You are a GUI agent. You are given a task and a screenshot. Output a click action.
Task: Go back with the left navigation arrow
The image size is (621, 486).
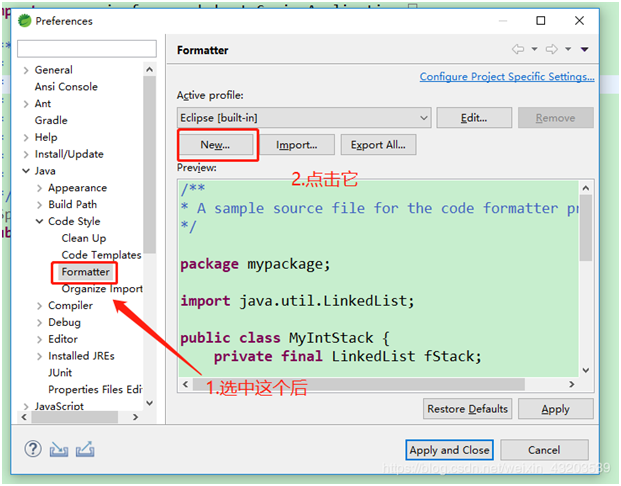(x=518, y=49)
